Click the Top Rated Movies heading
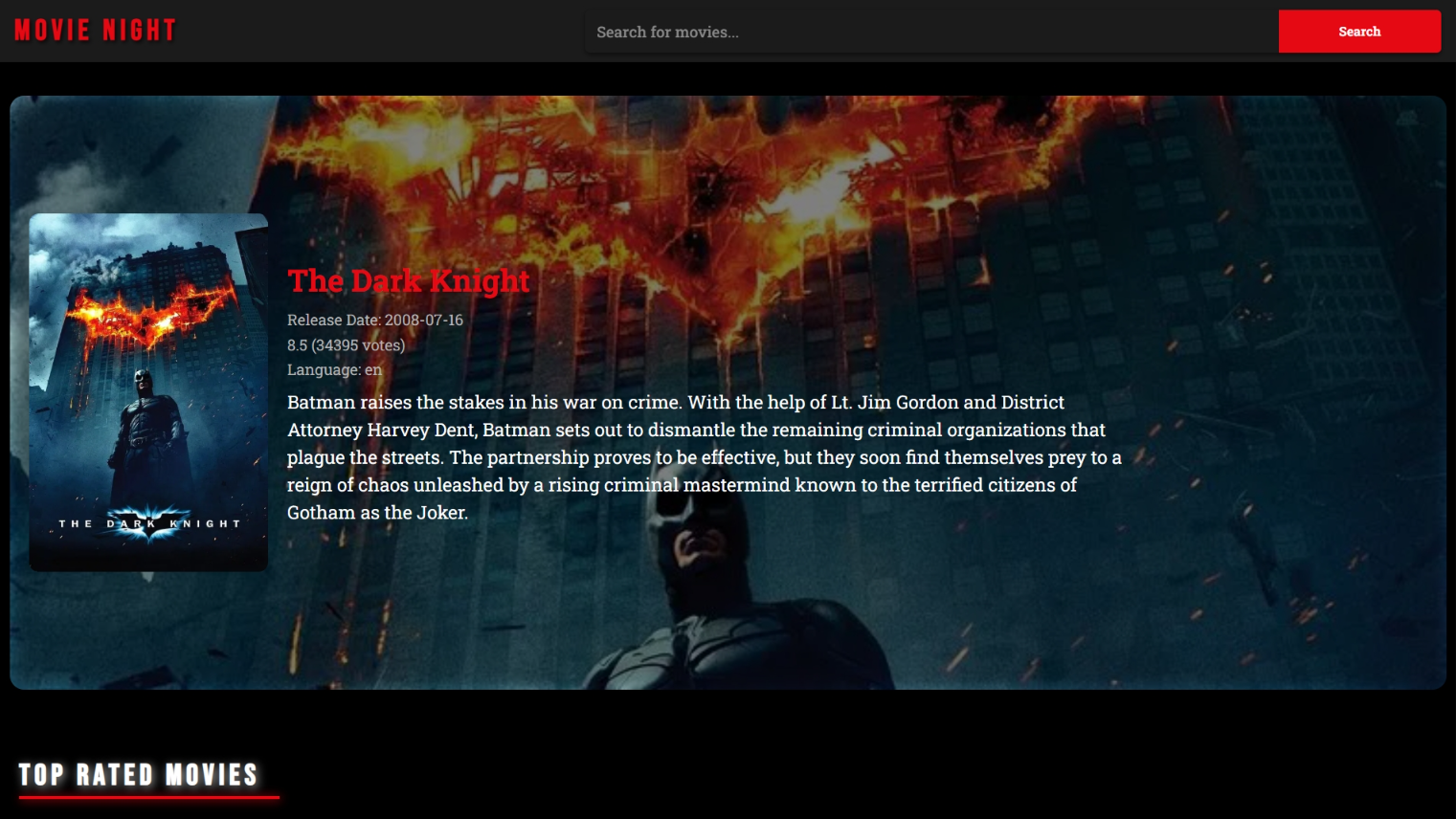The height and width of the screenshot is (819, 1456). click(x=139, y=774)
